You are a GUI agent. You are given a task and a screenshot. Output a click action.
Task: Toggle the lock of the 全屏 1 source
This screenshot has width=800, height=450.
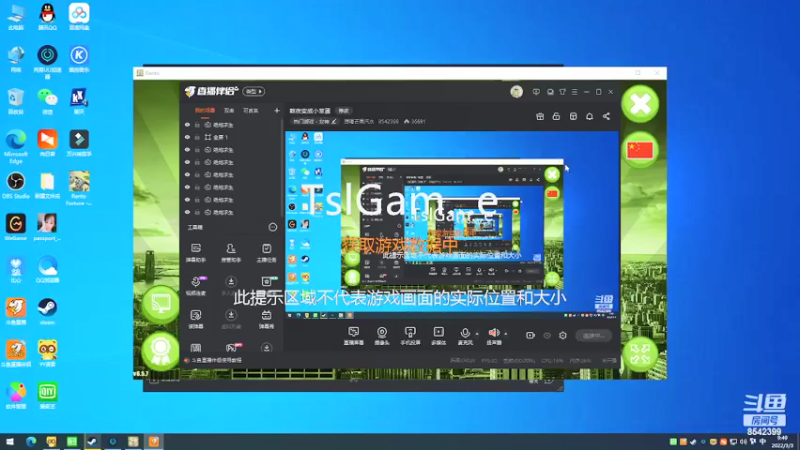[197, 137]
